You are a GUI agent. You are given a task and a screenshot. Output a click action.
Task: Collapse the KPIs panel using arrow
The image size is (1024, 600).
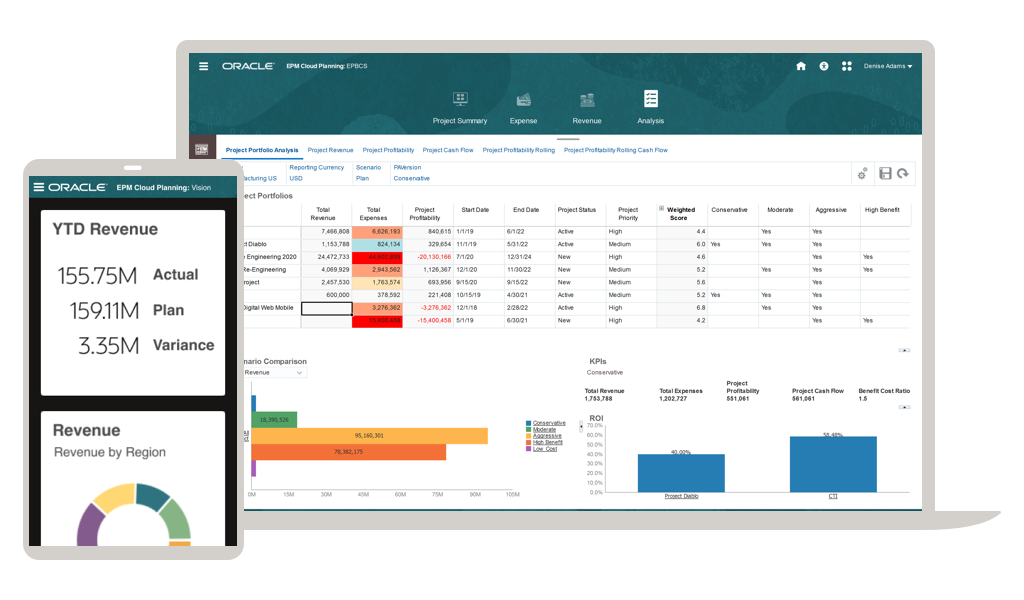[904, 350]
